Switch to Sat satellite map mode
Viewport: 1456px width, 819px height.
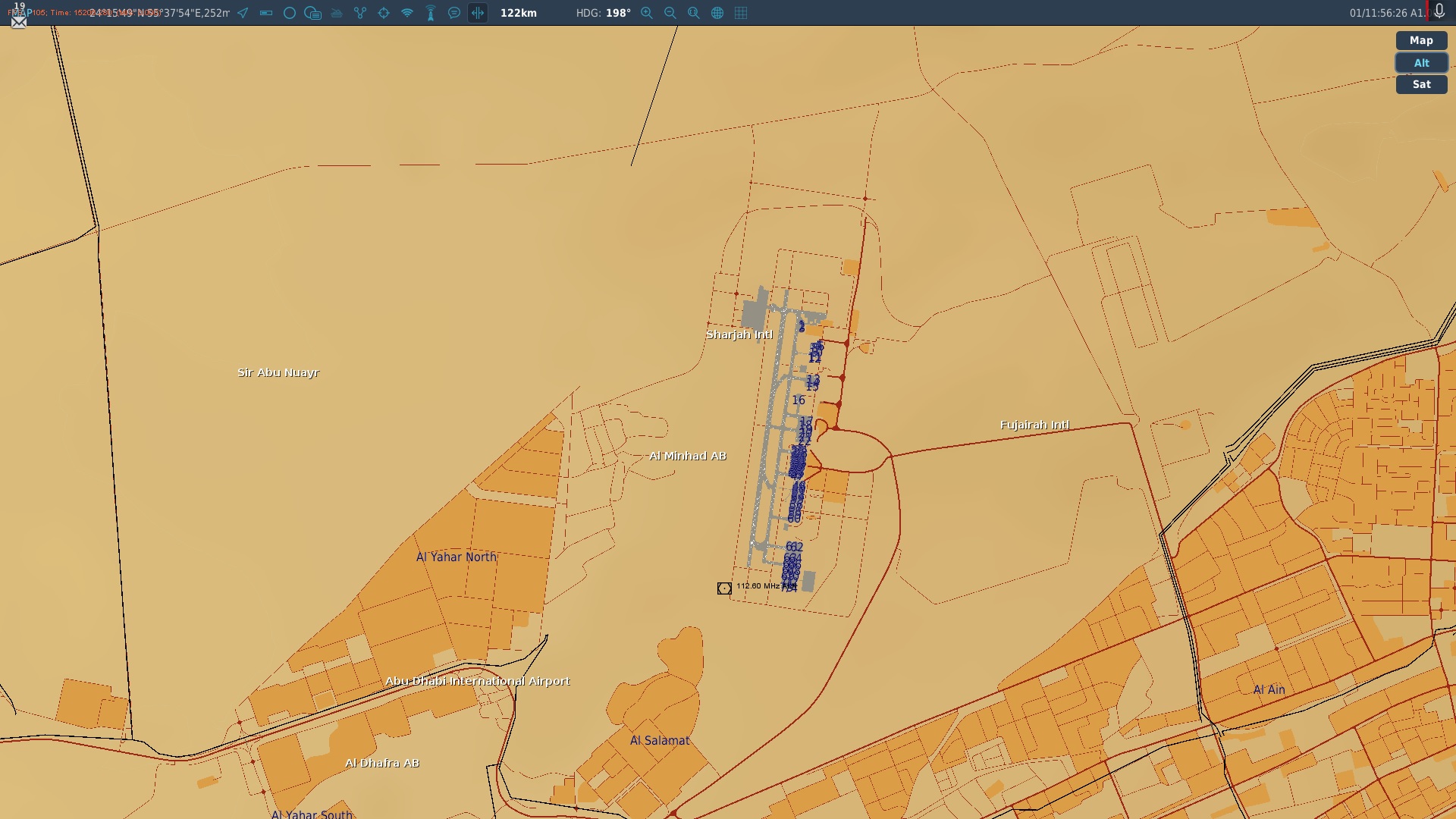pyautogui.click(x=1421, y=85)
